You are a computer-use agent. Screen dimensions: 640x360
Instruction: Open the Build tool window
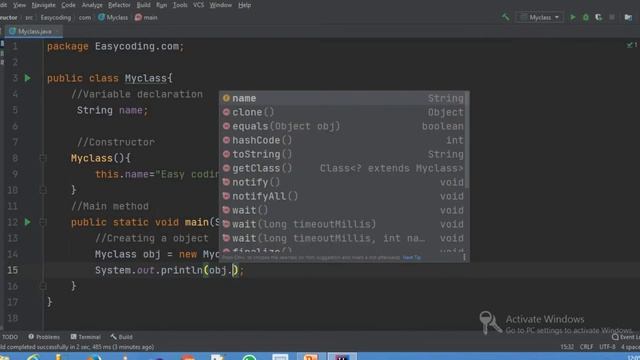[121, 337]
